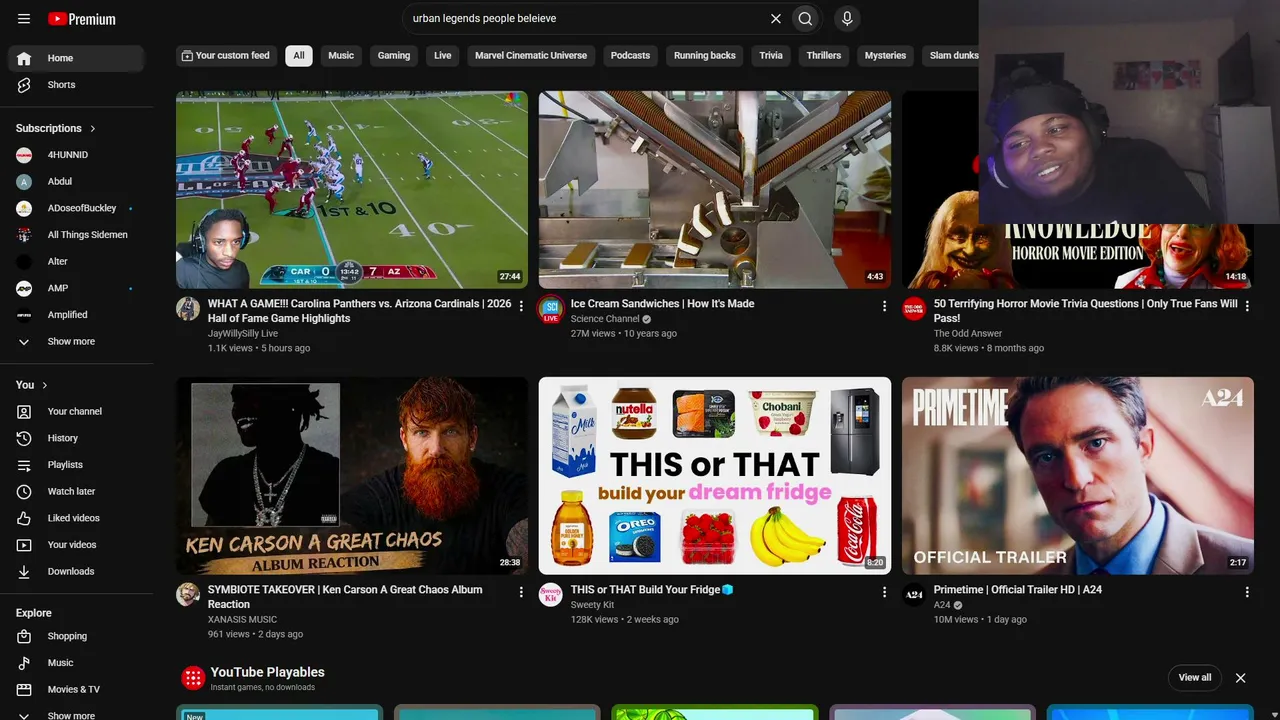This screenshot has width=1280, height=720.
Task: Open Your videos
Action: [x=76, y=545]
